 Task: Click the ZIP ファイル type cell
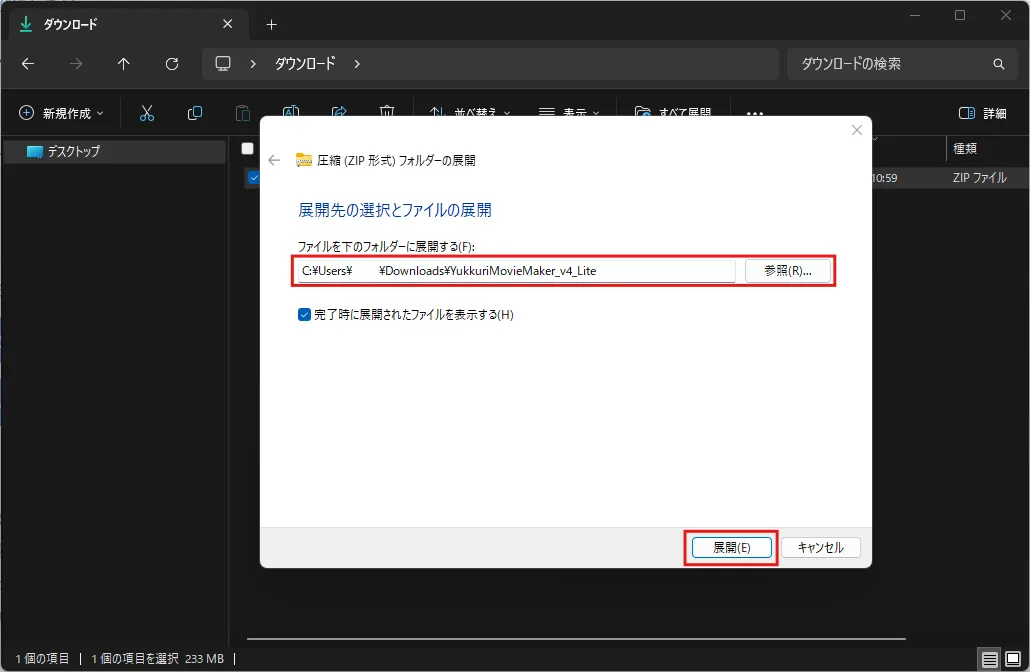coord(979,177)
